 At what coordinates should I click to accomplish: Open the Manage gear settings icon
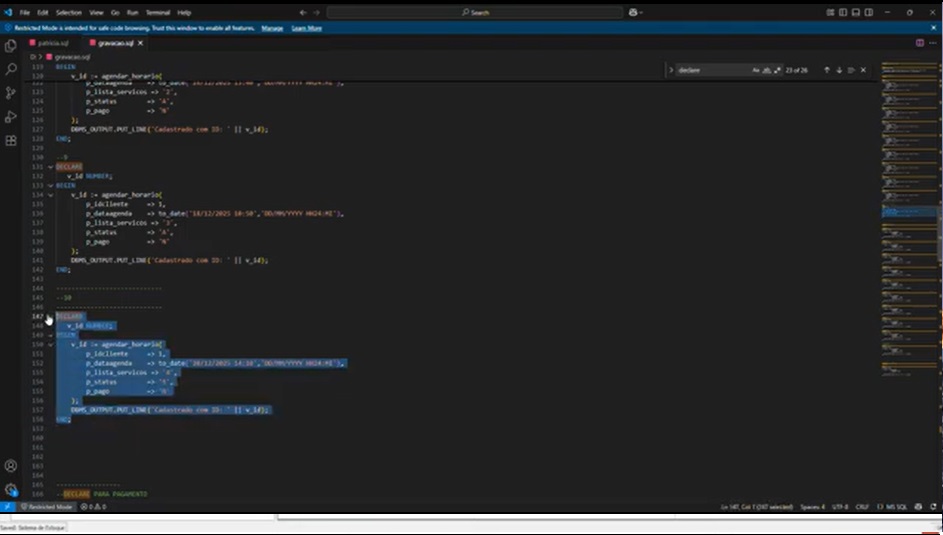click(x=11, y=489)
